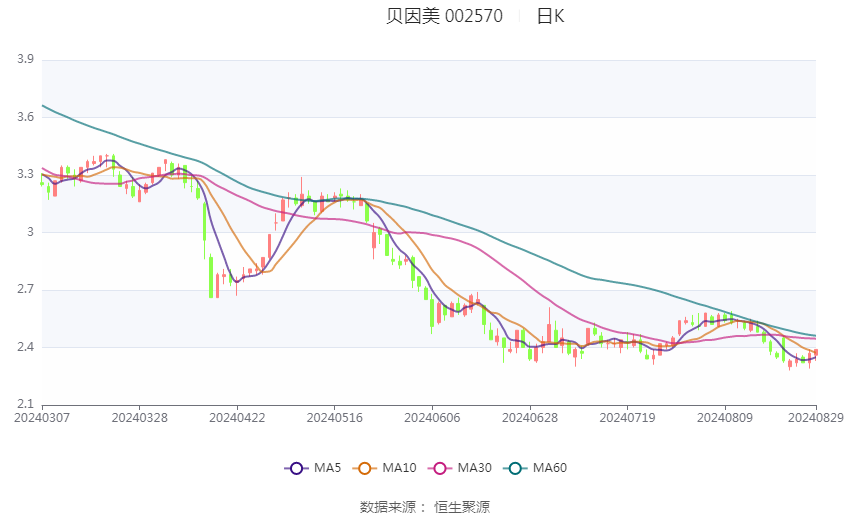Hide the MA60 legend series
Screen dimensions: 850x517
516,468
